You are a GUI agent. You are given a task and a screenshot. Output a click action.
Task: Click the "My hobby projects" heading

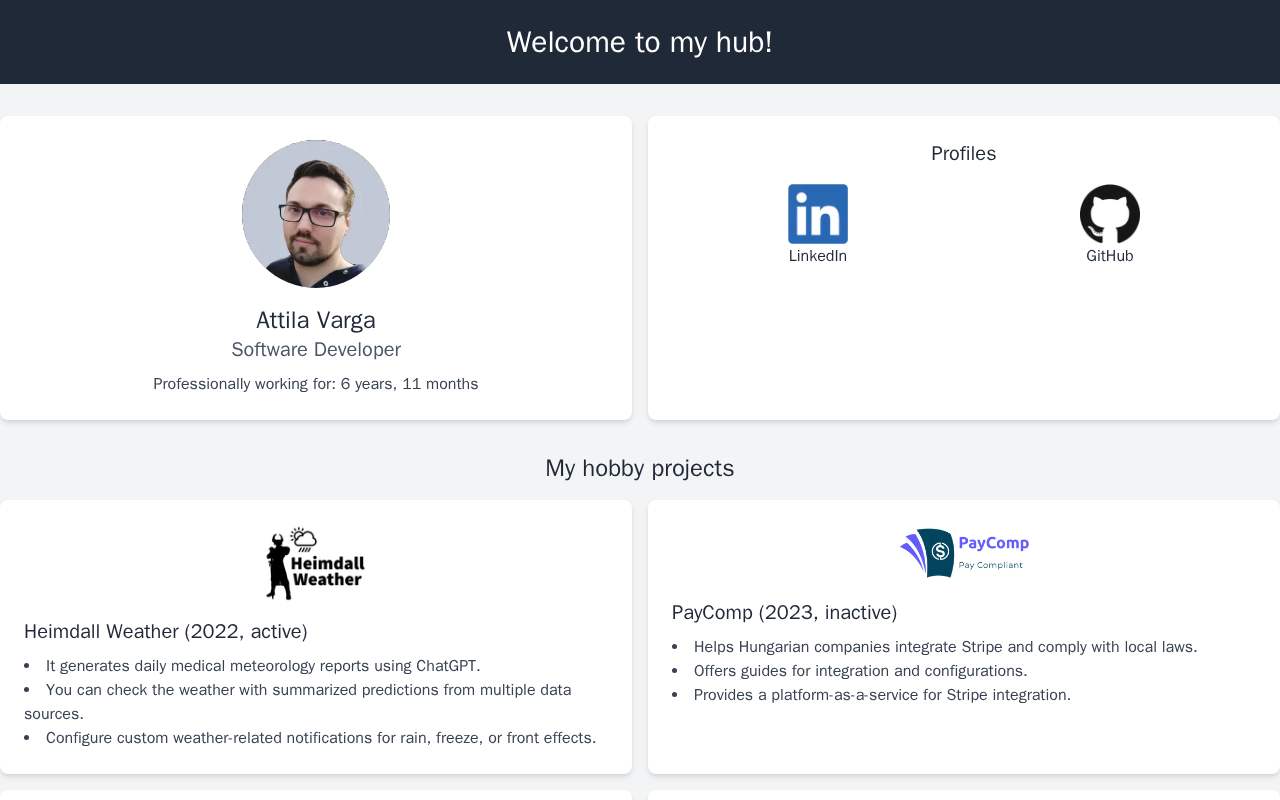pyautogui.click(x=639, y=468)
